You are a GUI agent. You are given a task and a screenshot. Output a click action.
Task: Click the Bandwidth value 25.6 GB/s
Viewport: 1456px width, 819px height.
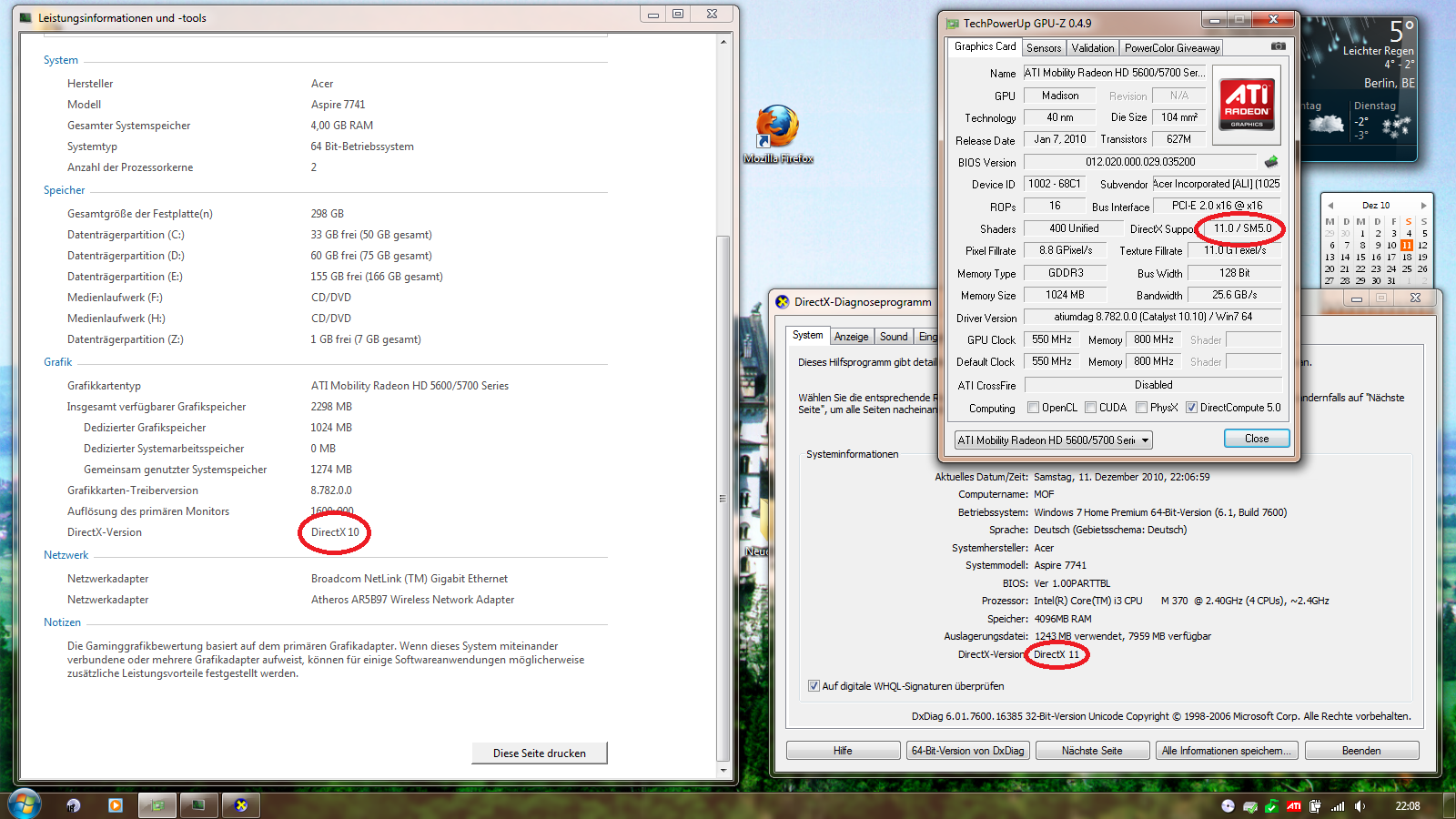(x=1234, y=295)
